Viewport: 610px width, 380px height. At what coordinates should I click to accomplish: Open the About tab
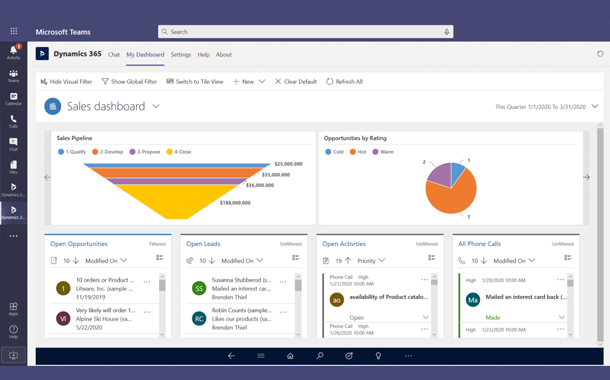[x=224, y=54]
